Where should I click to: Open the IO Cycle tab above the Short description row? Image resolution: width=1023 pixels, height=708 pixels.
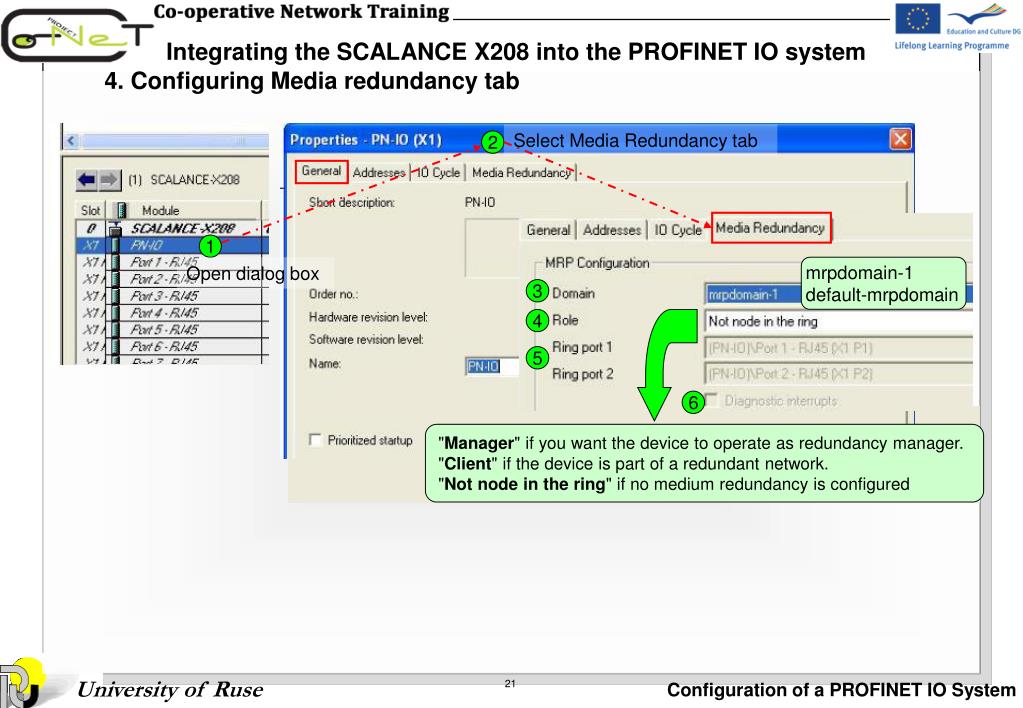[x=438, y=173]
